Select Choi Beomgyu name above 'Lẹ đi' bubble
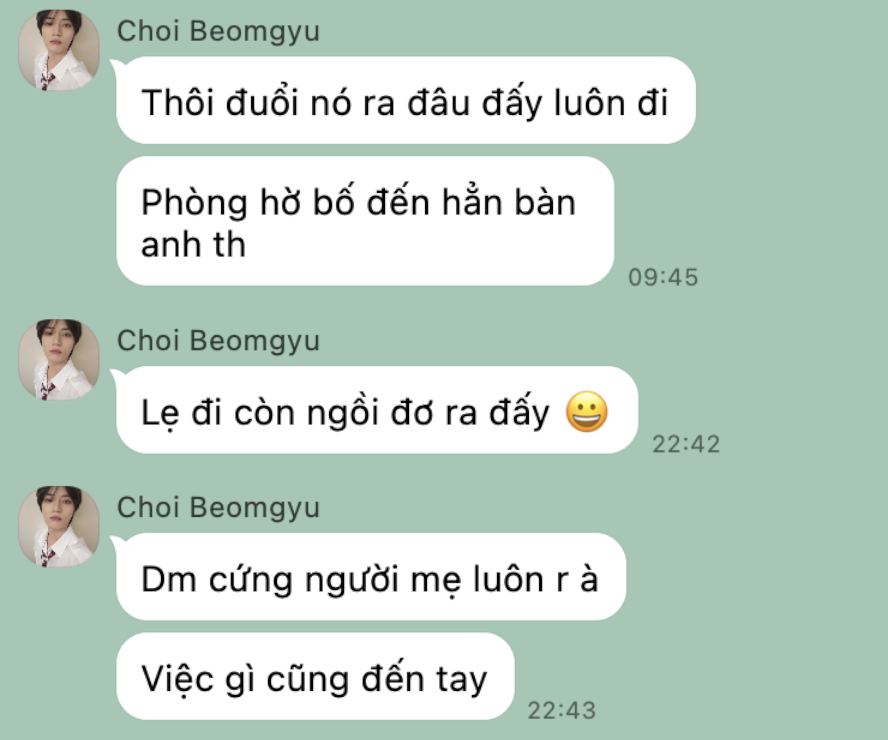The width and height of the screenshot is (888, 740). click(218, 340)
